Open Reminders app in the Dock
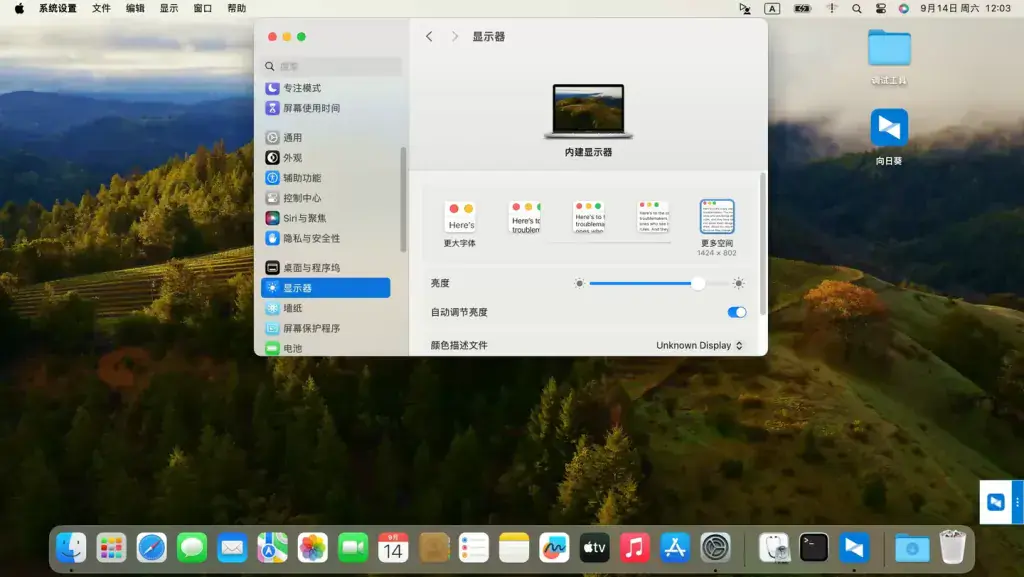Image resolution: width=1024 pixels, height=577 pixels. [474, 548]
